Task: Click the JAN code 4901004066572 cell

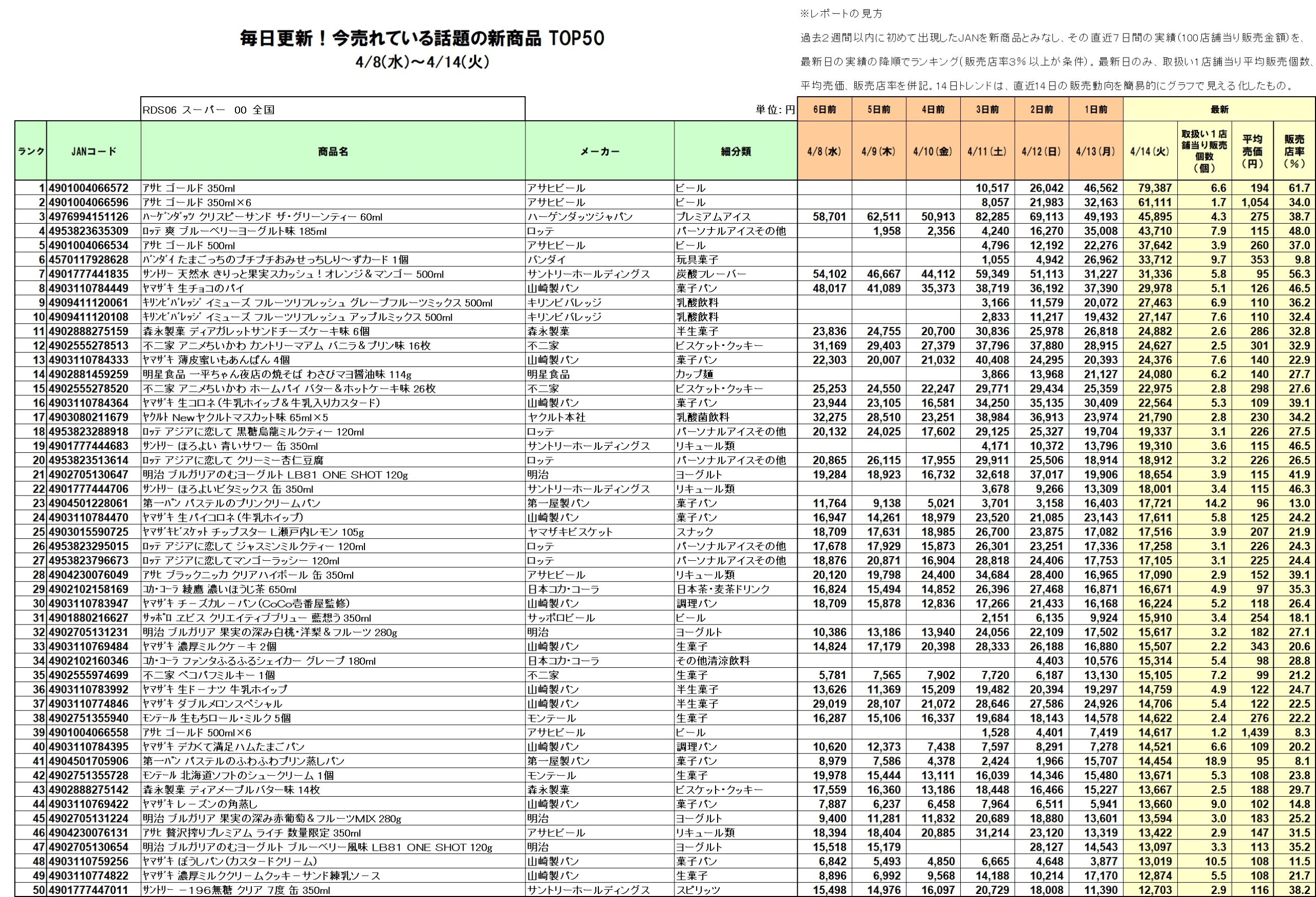Action: click(x=89, y=188)
